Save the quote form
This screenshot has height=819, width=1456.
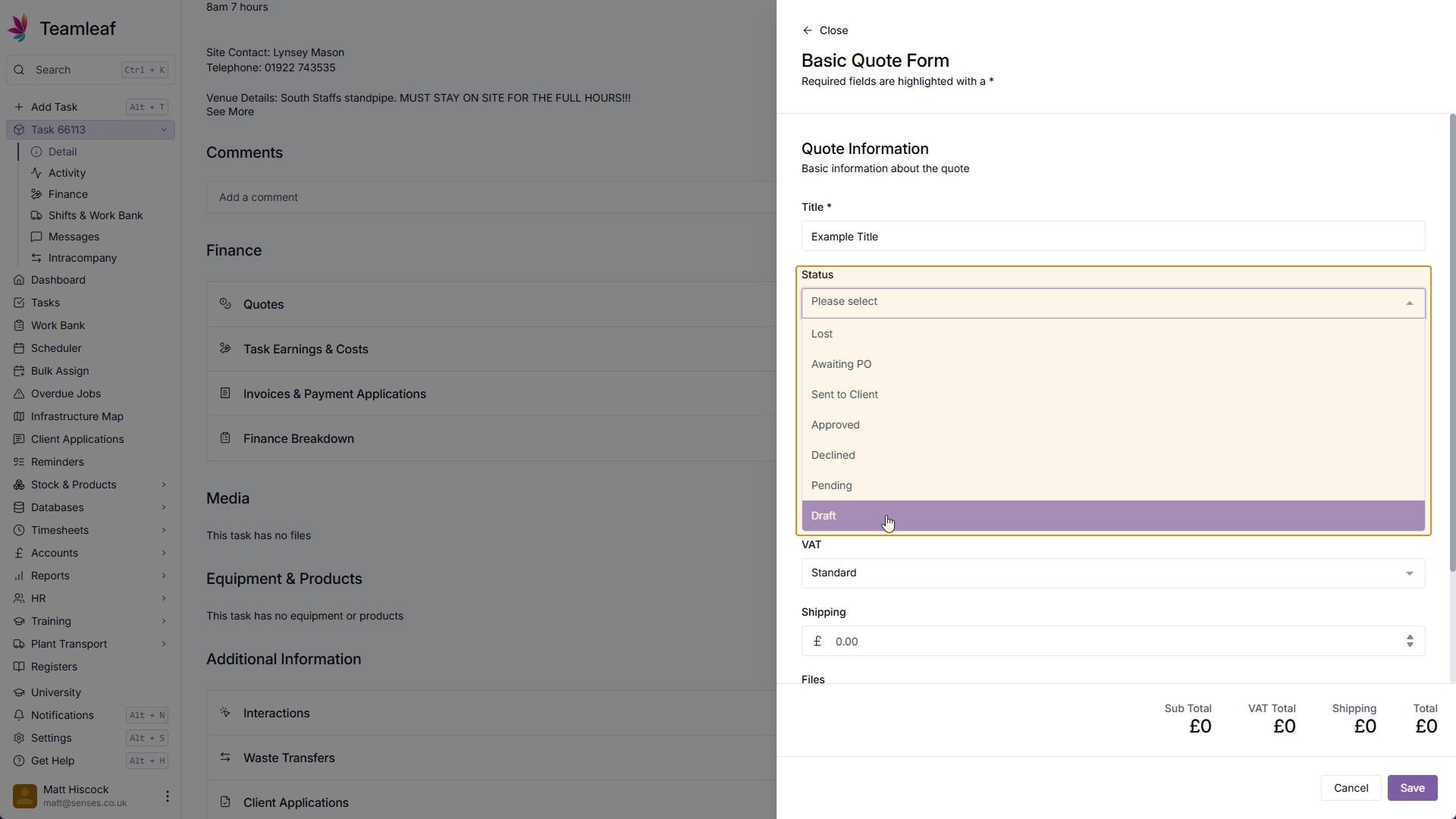1412,788
